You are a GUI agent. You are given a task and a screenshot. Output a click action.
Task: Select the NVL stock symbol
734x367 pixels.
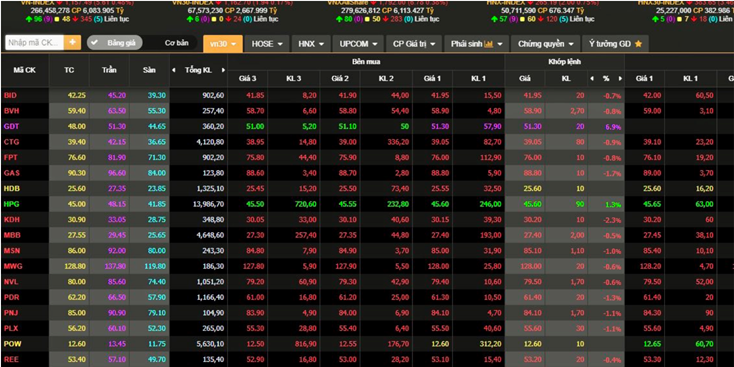tap(11, 282)
